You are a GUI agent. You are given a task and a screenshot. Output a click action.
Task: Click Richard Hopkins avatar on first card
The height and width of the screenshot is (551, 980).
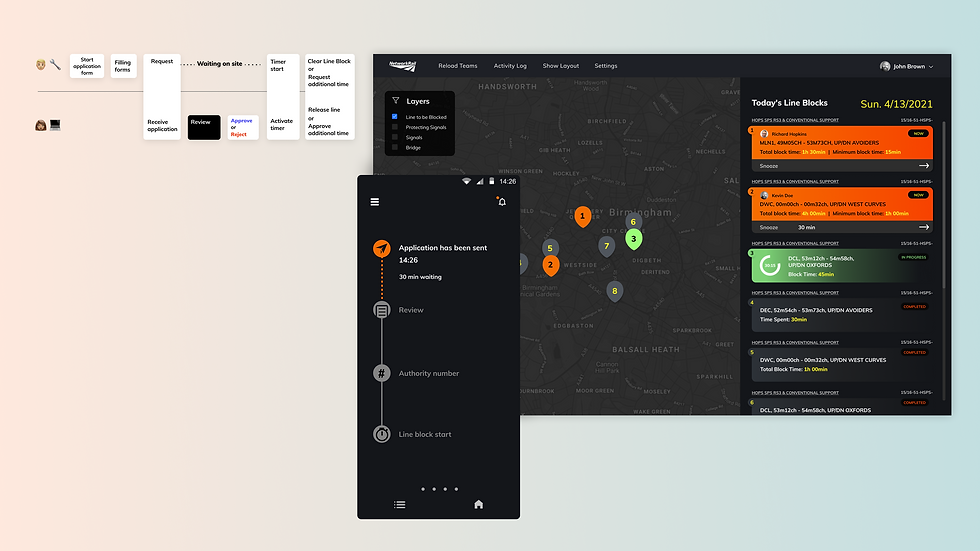764,134
